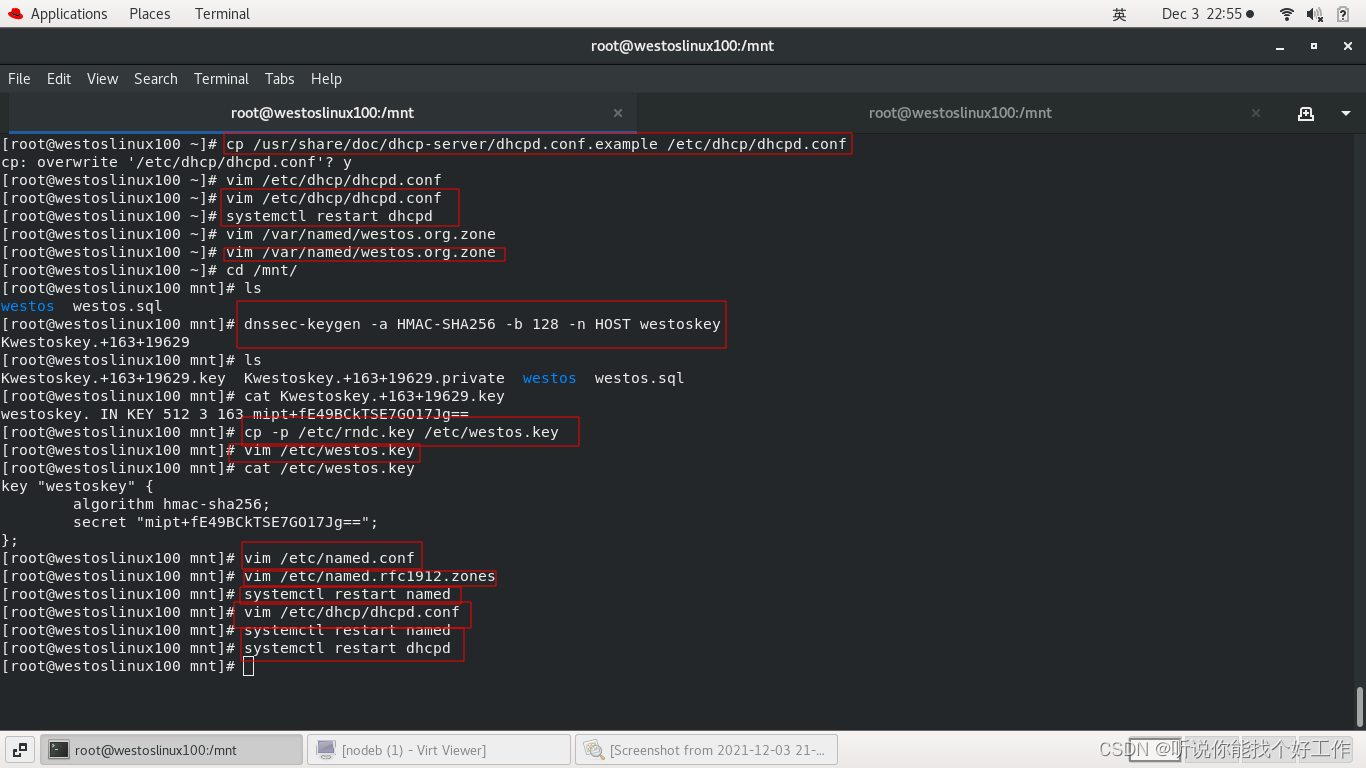Viewport: 1366px width, 768px height.
Task: Click 'secret "mipt+fE49BCkTSE7GO17Jg==";' line
Action: (226, 522)
